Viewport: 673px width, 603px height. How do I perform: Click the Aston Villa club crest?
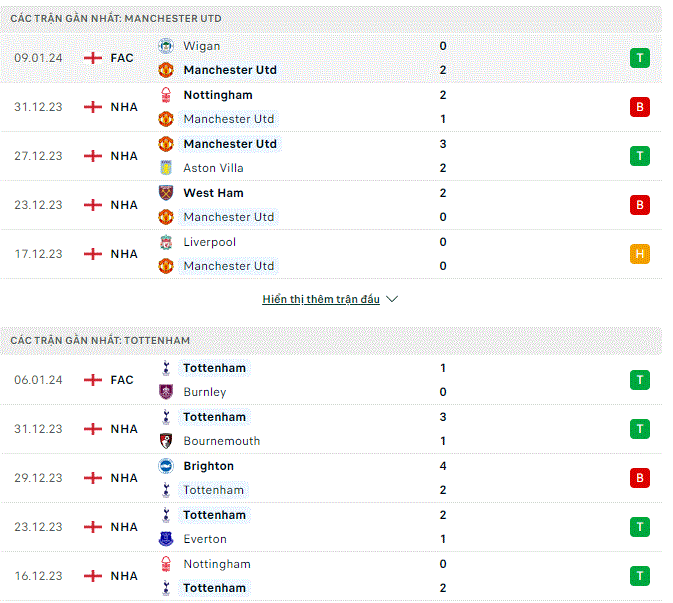click(x=166, y=168)
